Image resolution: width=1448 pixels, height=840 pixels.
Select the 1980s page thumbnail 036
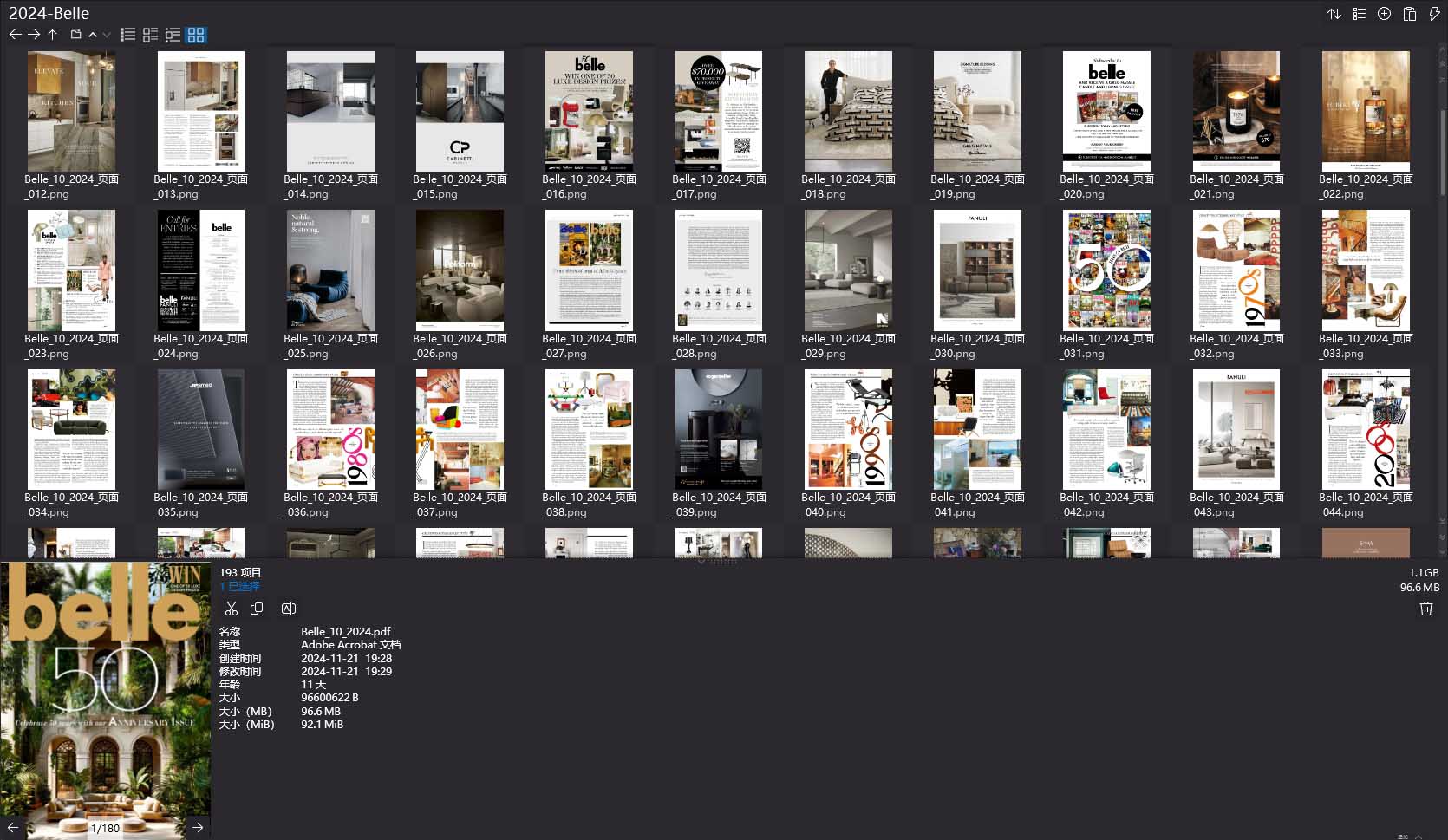click(330, 429)
